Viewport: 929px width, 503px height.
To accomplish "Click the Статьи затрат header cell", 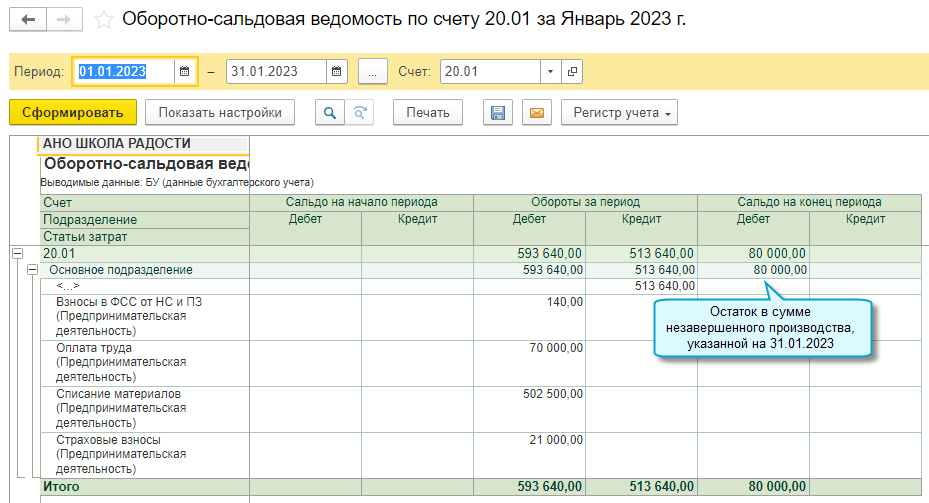I will click(x=145, y=237).
